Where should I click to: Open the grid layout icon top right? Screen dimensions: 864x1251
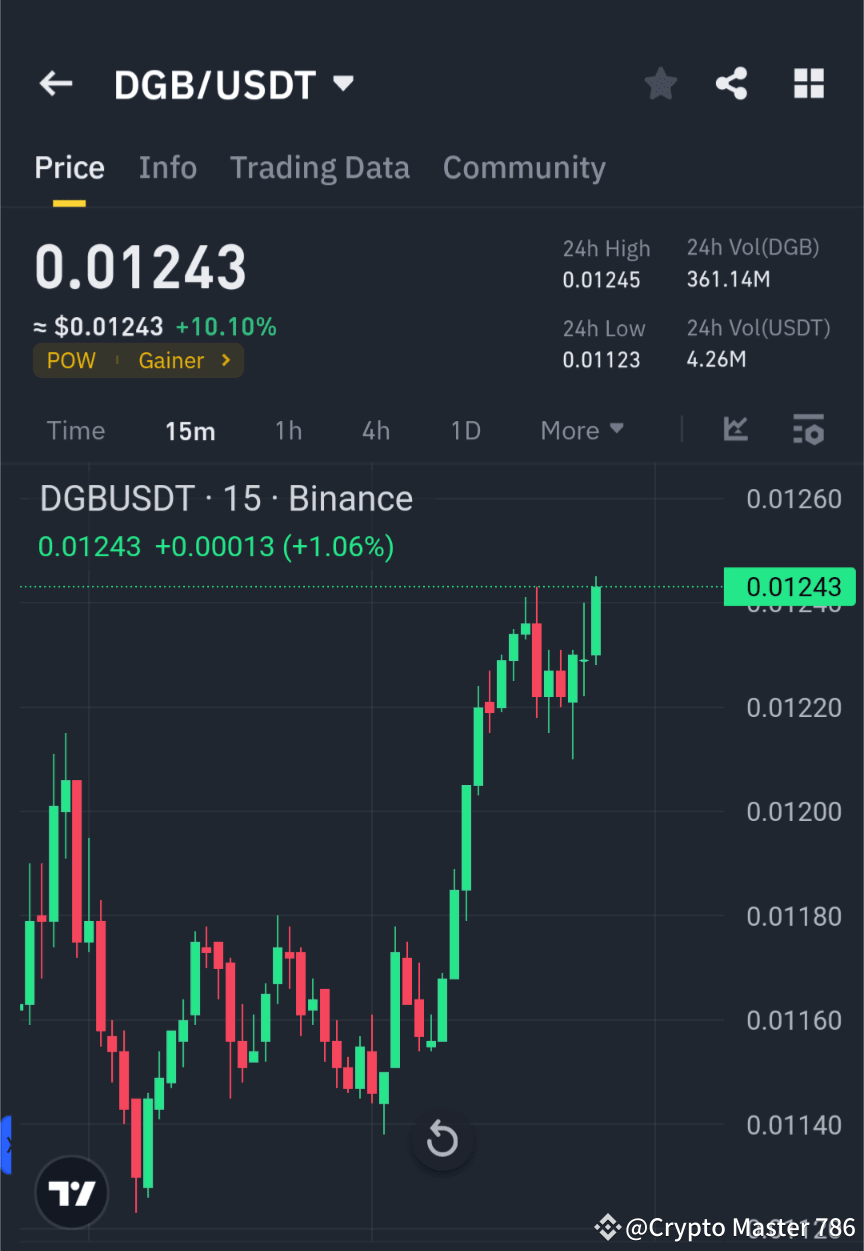(808, 84)
